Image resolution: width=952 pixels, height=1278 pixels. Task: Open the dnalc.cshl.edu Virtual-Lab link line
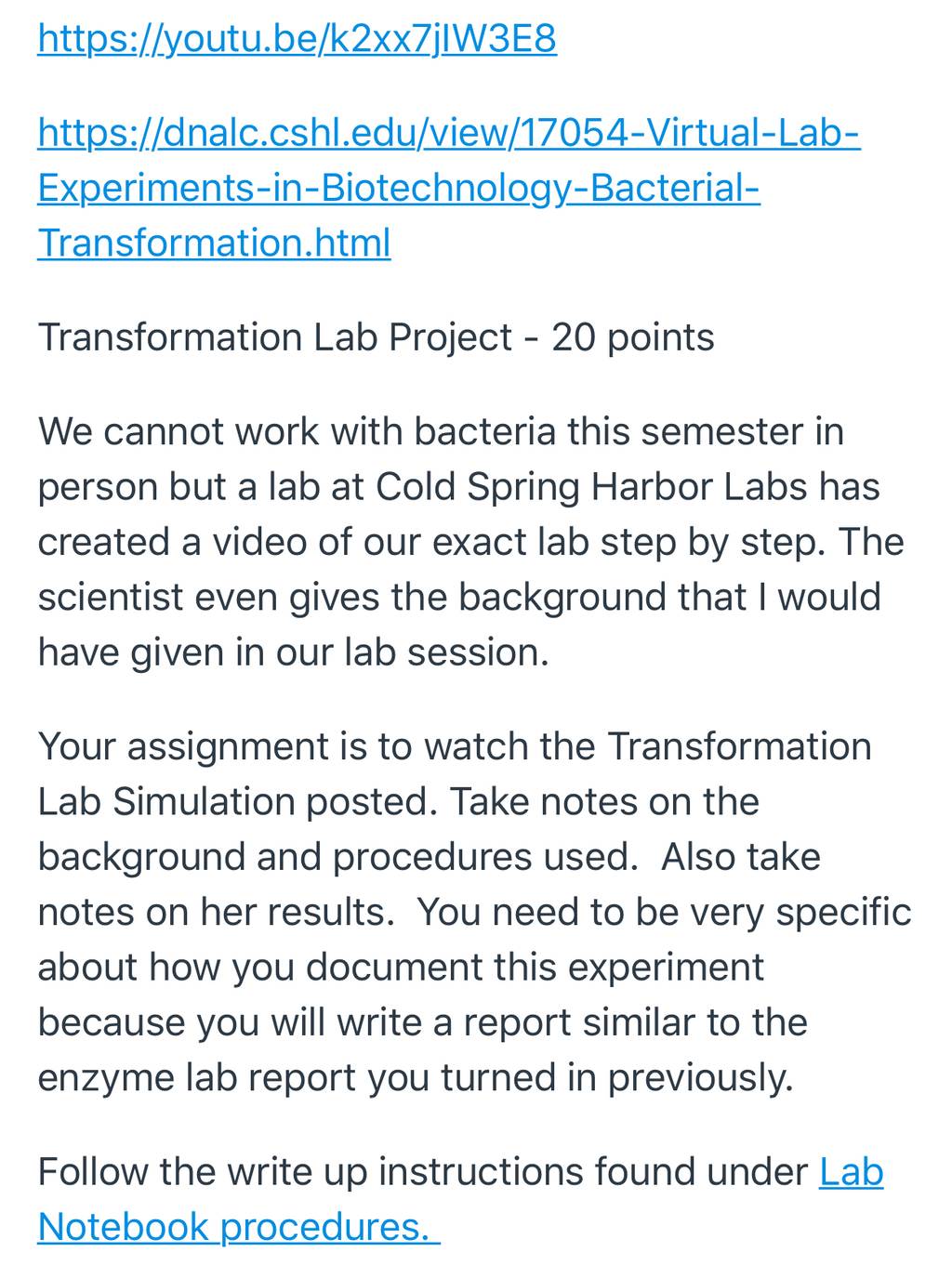tap(449, 133)
